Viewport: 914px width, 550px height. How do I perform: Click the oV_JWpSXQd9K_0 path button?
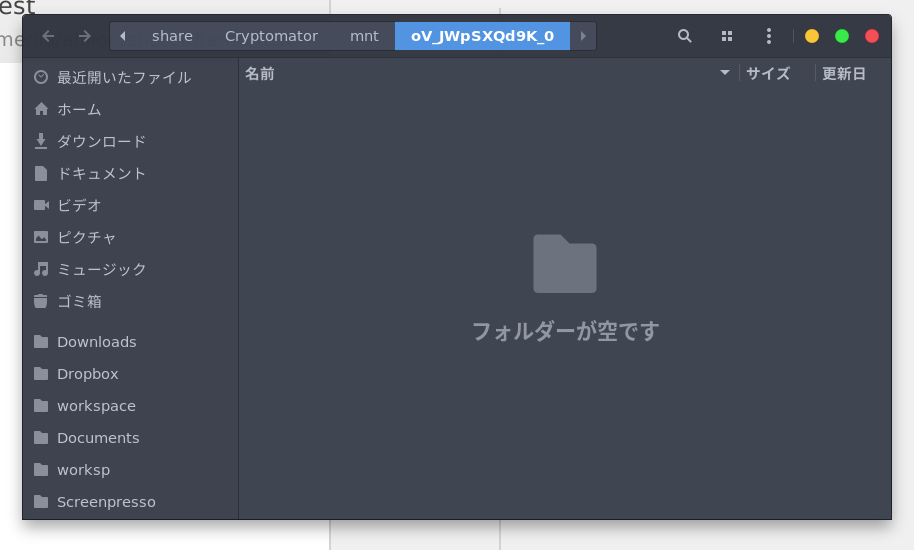point(482,36)
